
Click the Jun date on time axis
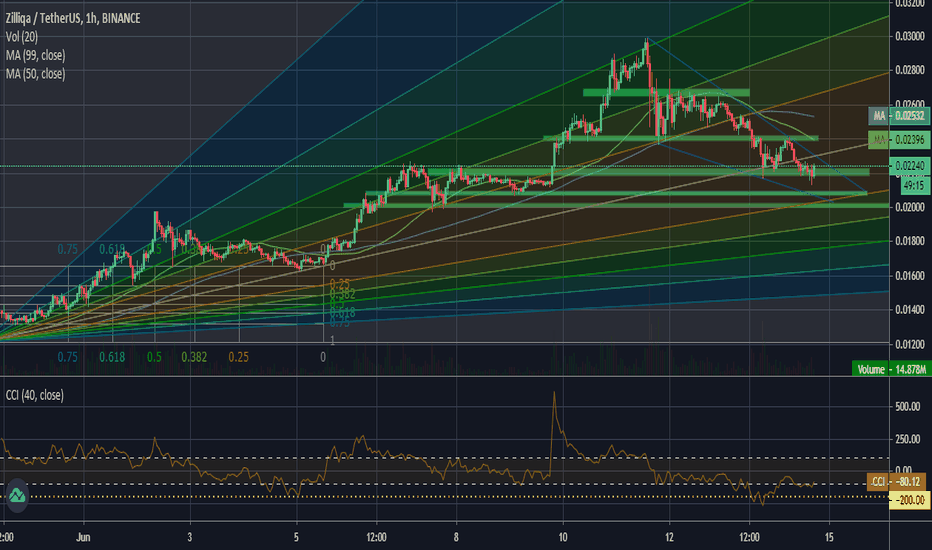point(83,537)
